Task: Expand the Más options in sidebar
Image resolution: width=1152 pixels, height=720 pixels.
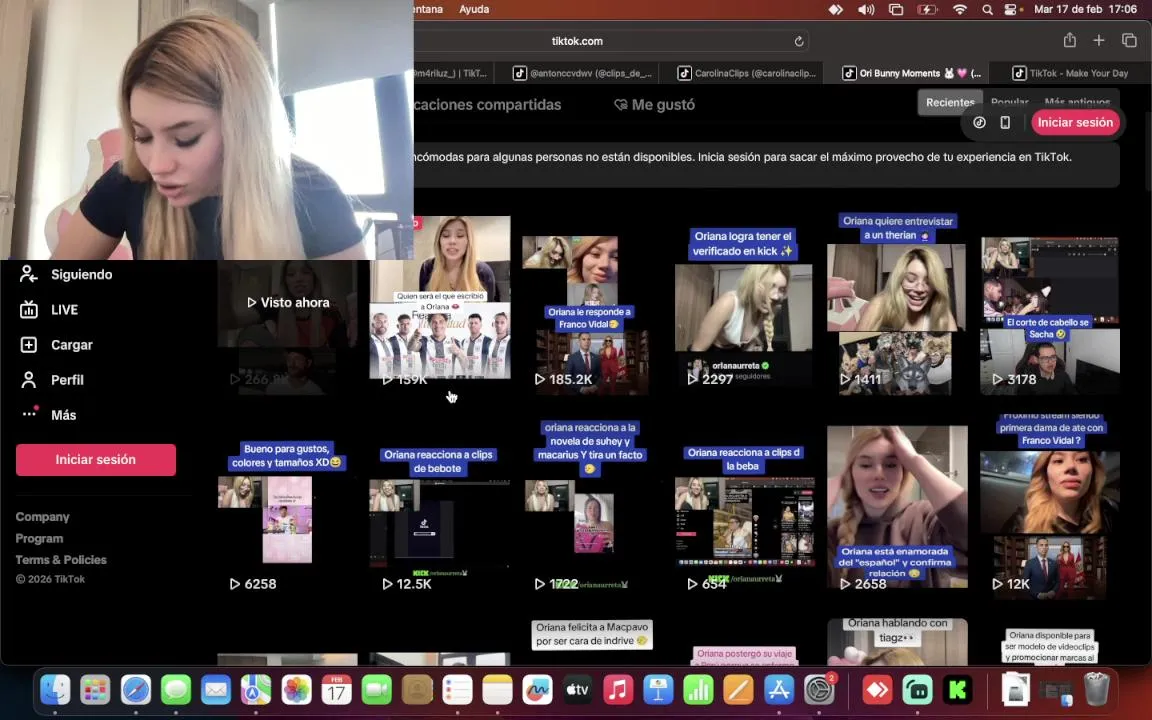Action: click(x=29, y=414)
